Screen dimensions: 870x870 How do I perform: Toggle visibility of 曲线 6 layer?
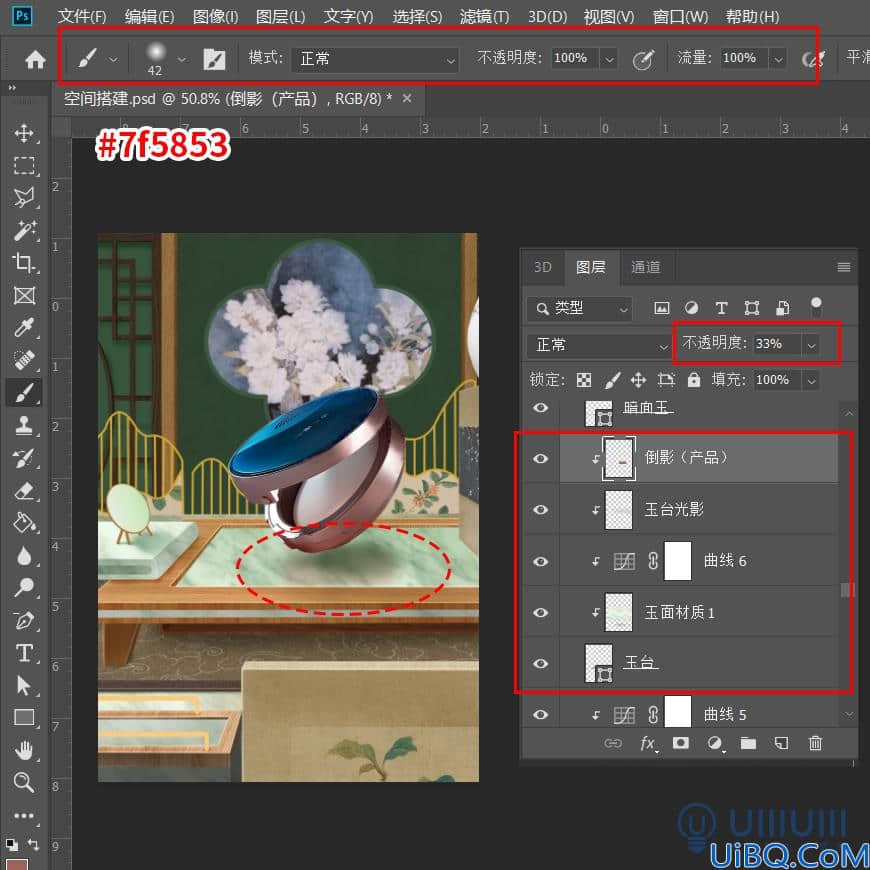tap(540, 561)
